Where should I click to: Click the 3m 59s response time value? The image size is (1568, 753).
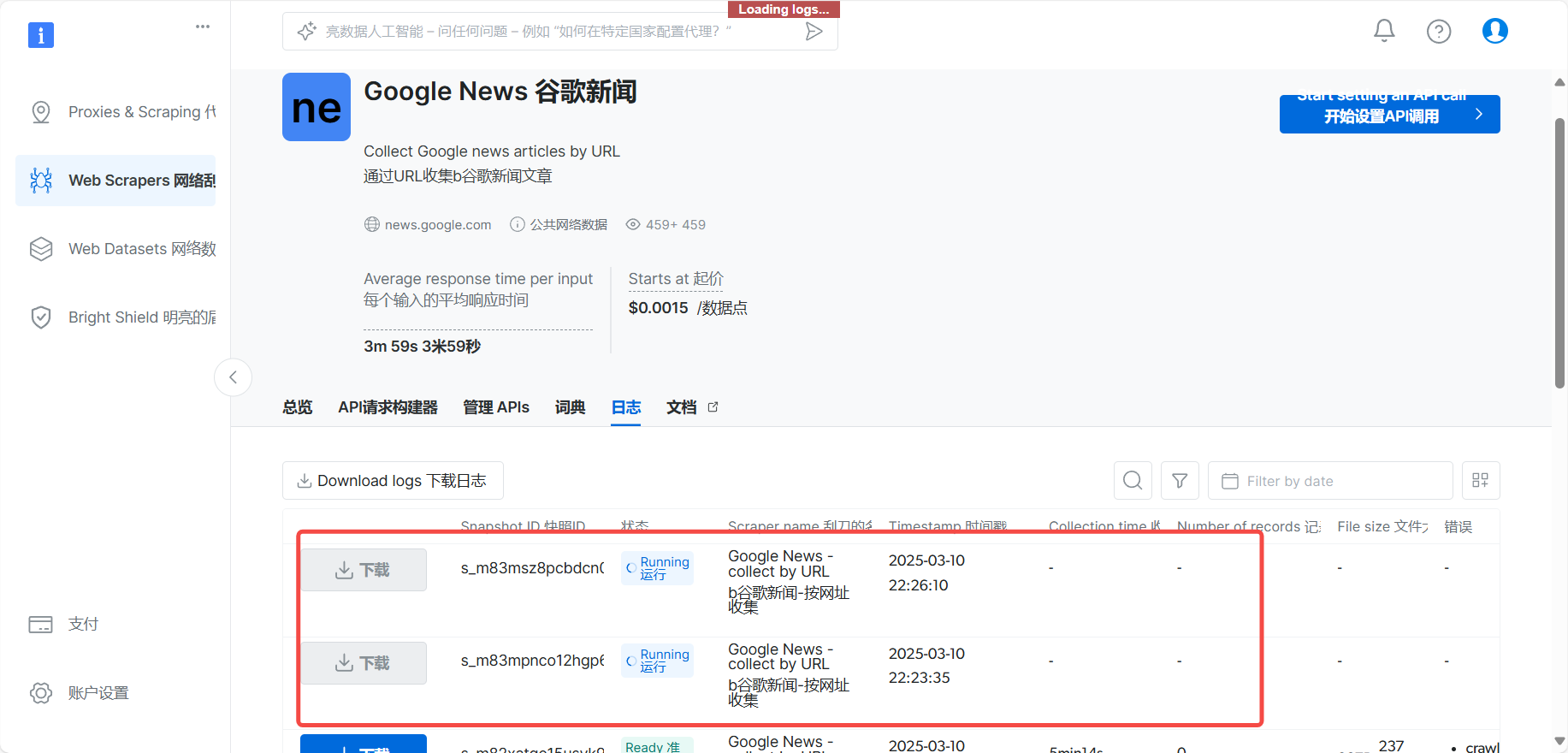[423, 347]
